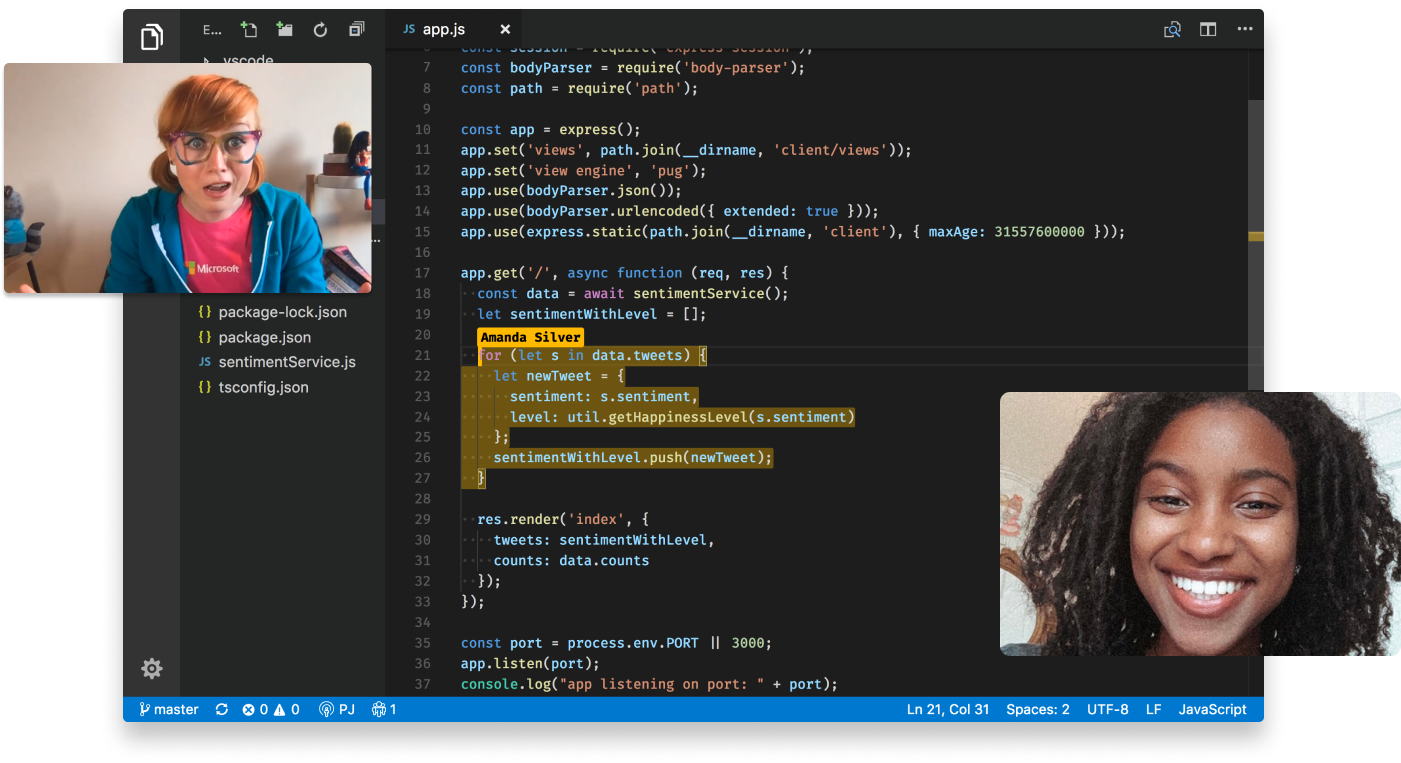The height and width of the screenshot is (763, 1401).
Task: Select the JavaScript language mode indicator
Action: [1213, 709]
